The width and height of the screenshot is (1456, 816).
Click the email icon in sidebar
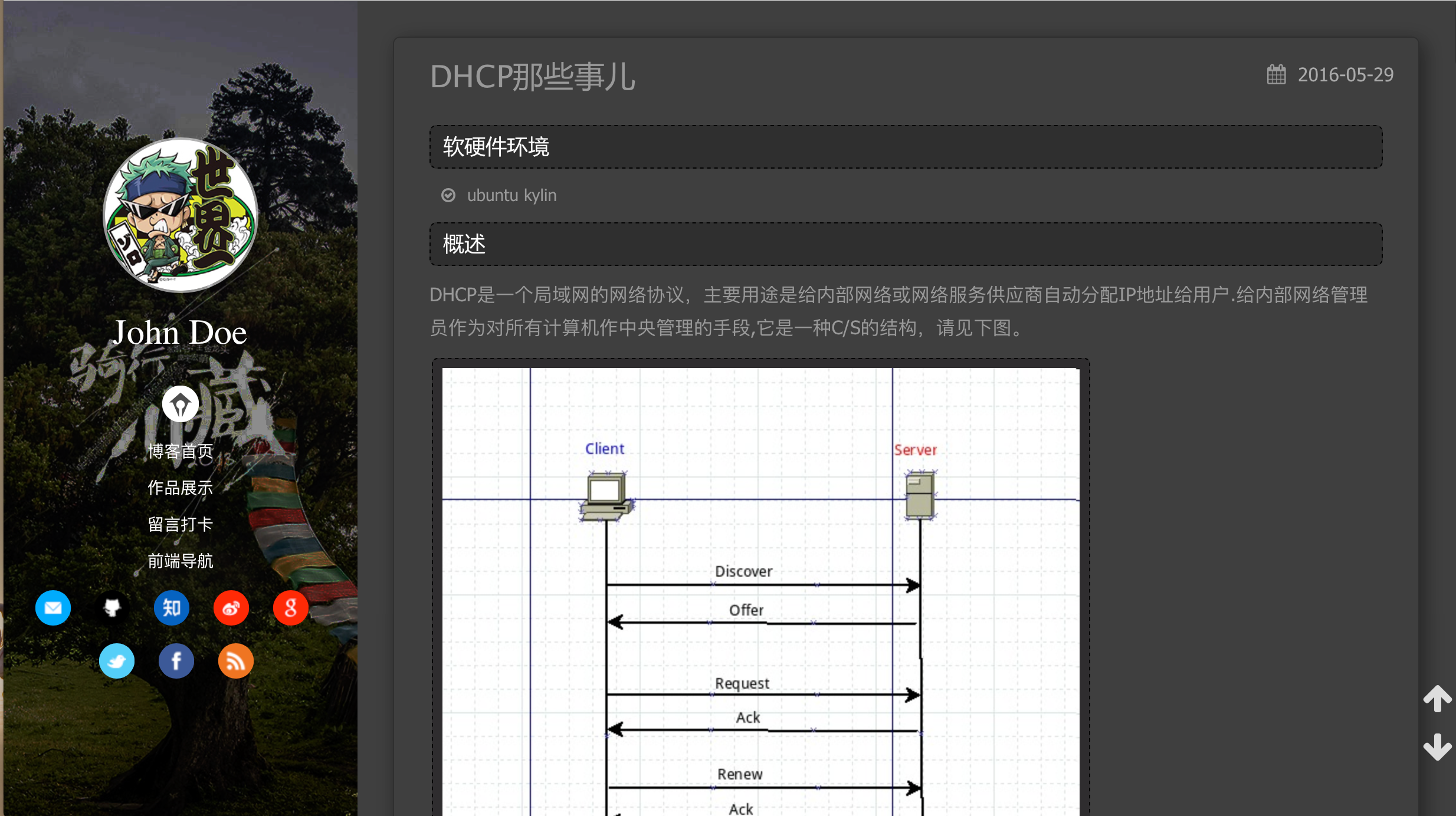[x=53, y=608]
